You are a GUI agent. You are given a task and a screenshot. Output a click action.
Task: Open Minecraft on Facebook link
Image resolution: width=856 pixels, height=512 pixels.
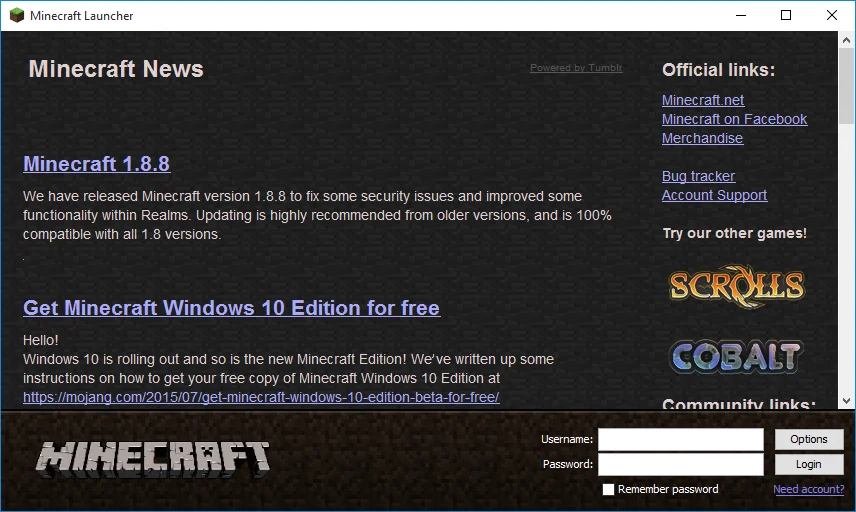pos(734,120)
